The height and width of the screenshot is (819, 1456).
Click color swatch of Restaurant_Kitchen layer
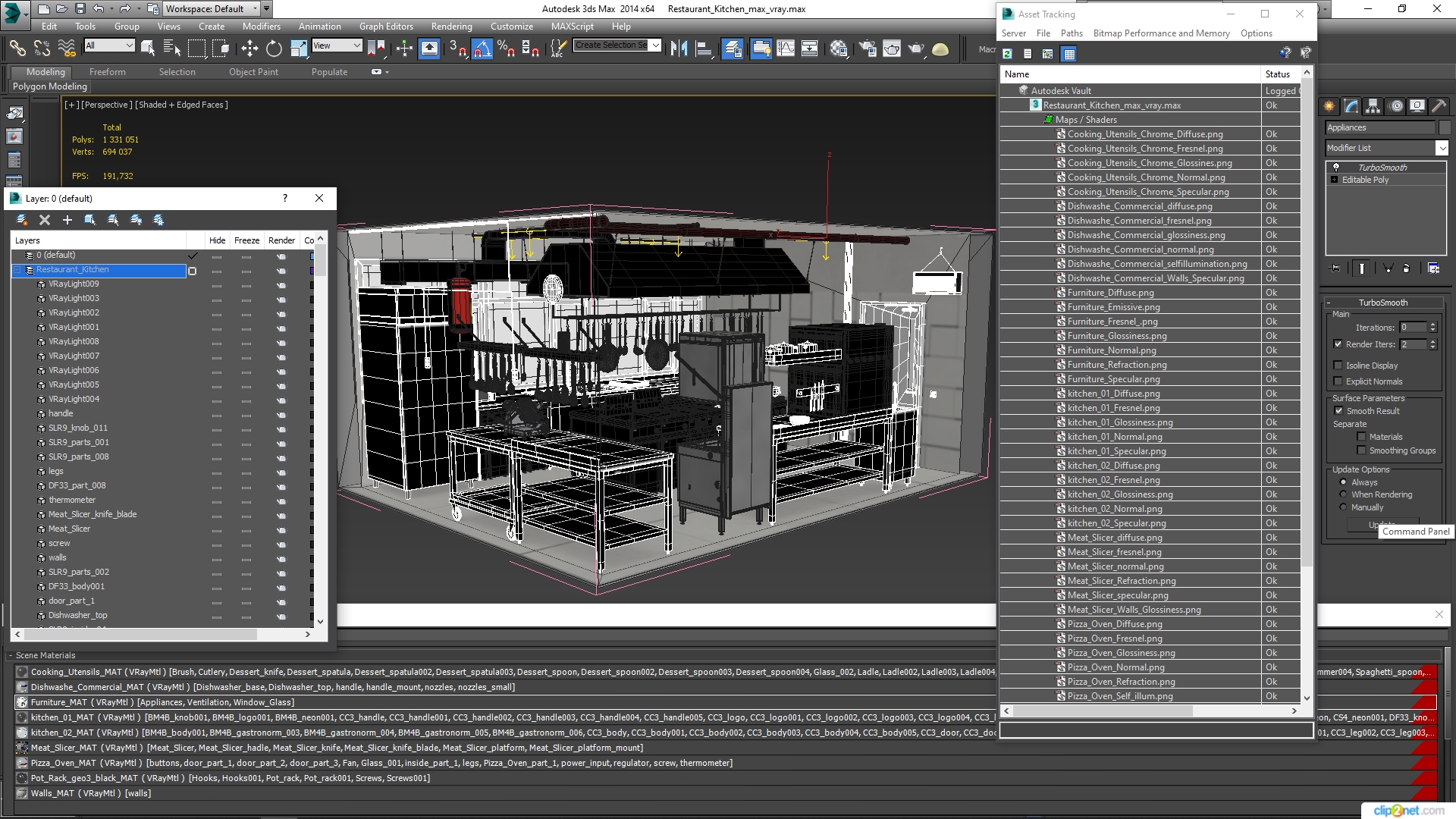(312, 270)
